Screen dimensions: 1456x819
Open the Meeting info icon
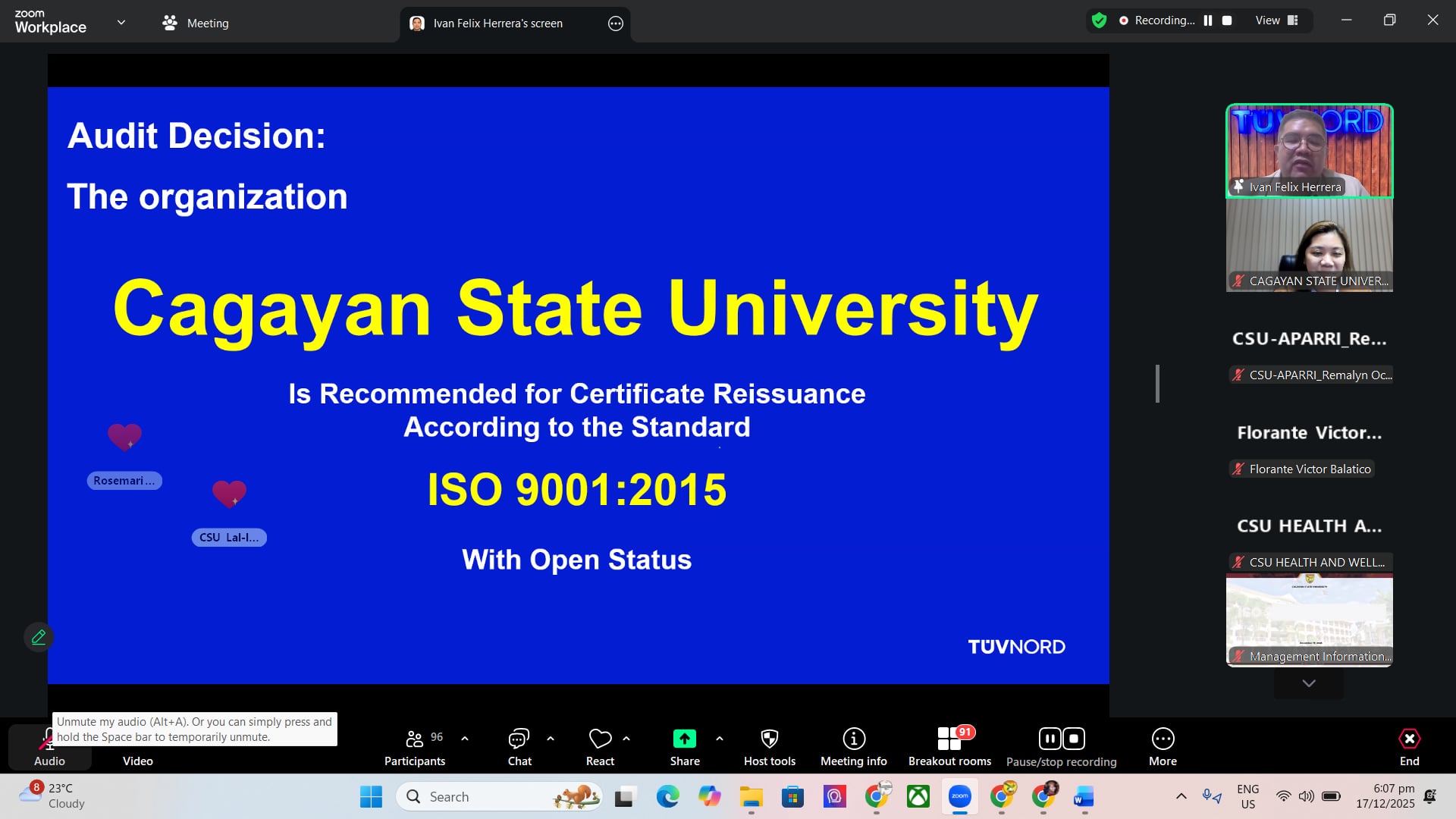853,739
